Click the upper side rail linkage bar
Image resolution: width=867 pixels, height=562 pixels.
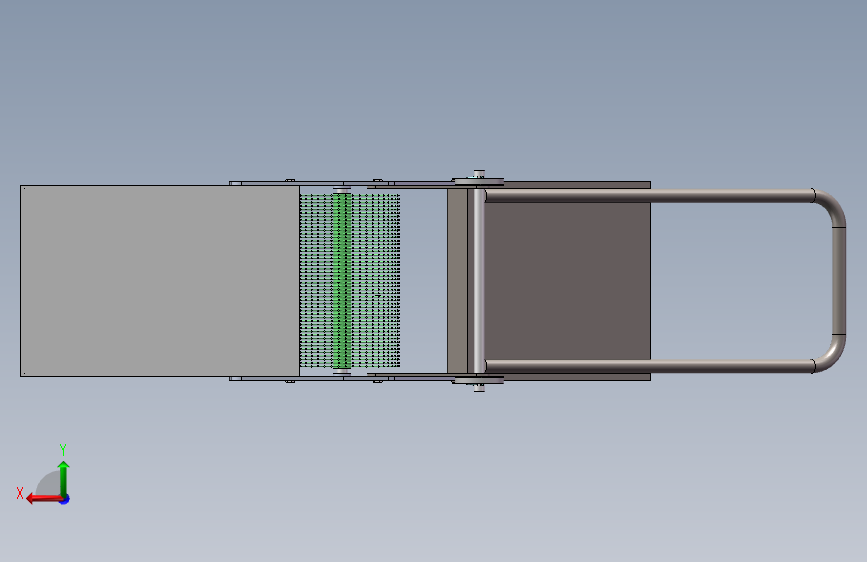pyautogui.click(x=342, y=183)
